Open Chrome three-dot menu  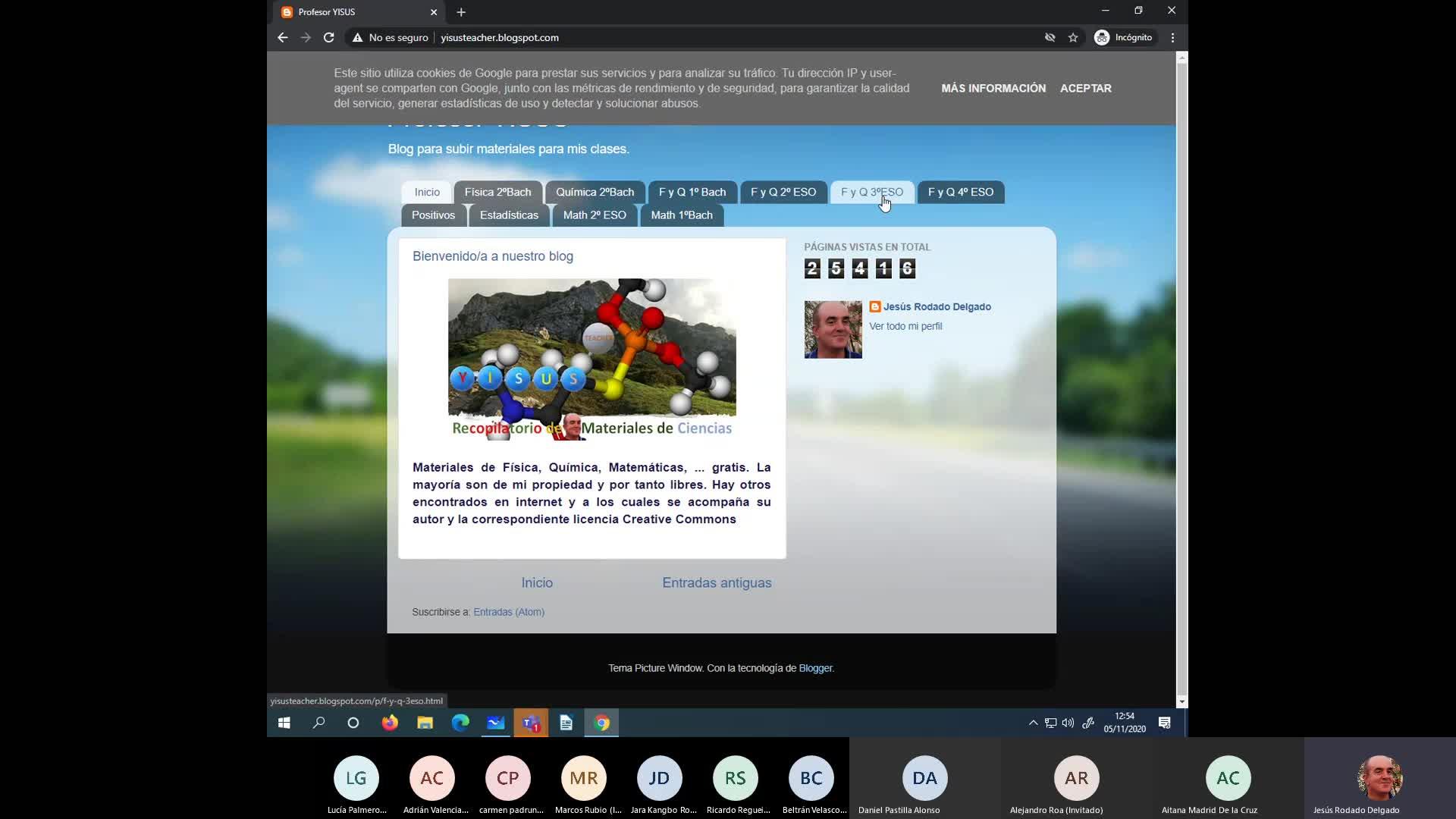1172,37
